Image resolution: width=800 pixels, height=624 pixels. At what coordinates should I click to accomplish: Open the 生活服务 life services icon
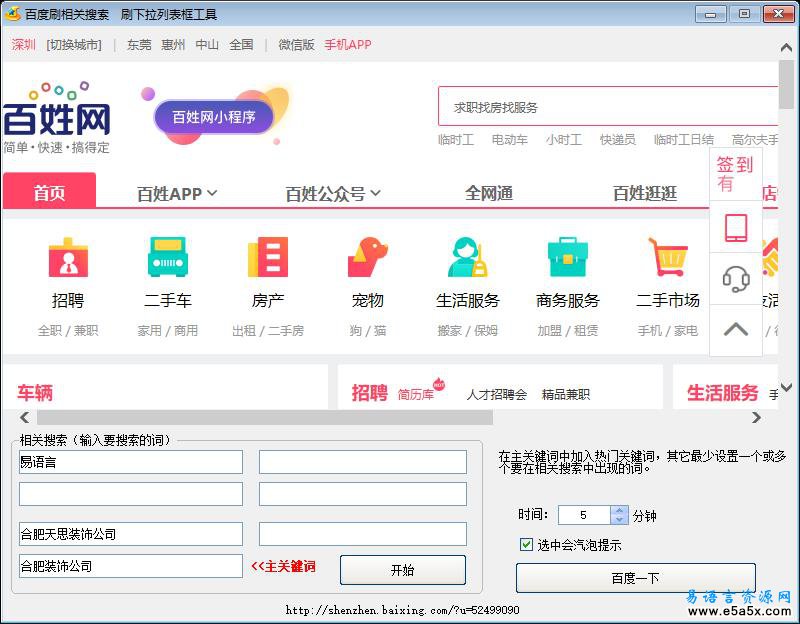point(467,257)
